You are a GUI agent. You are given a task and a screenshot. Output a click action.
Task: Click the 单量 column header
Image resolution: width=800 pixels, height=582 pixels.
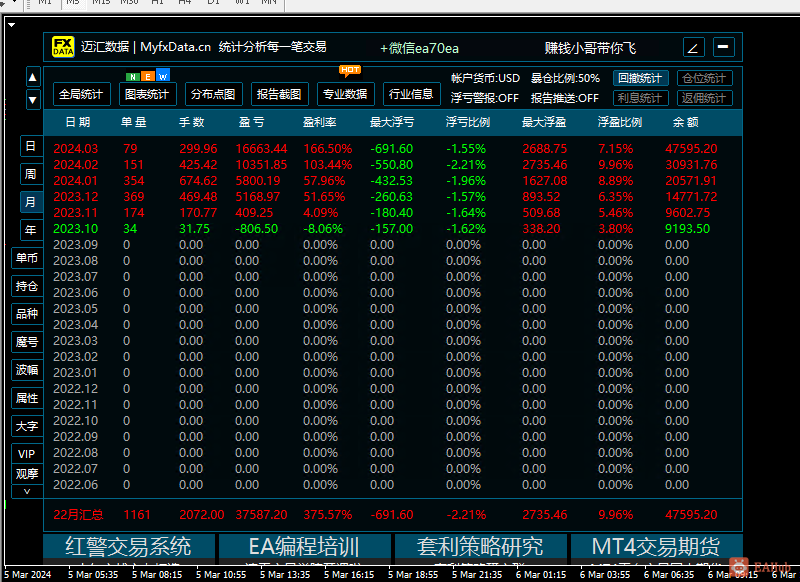[x=134, y=122]
